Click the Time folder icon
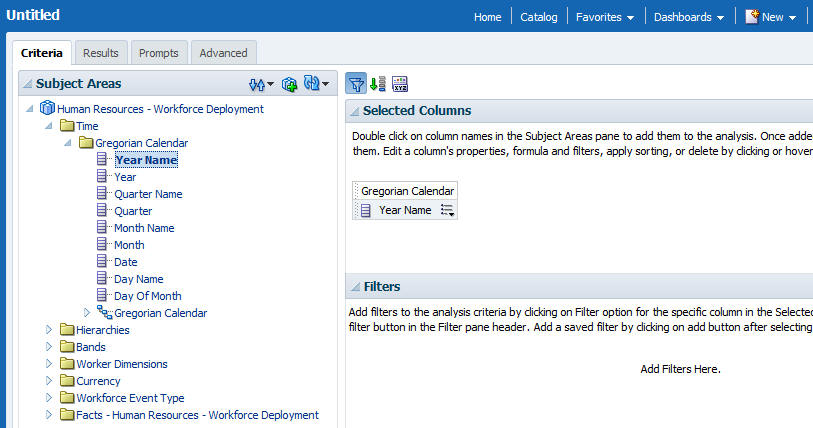 coord(67,126)
